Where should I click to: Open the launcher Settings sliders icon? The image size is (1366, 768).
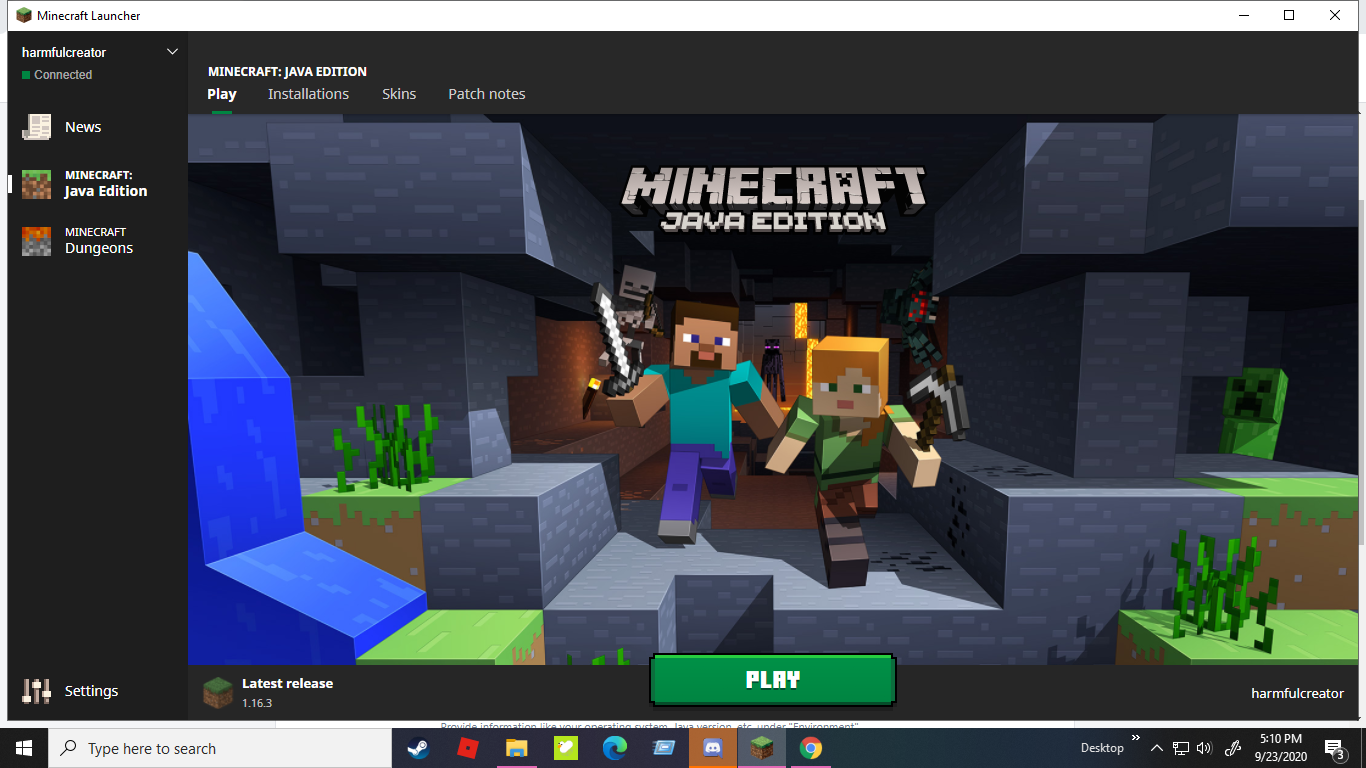(37, 691)
